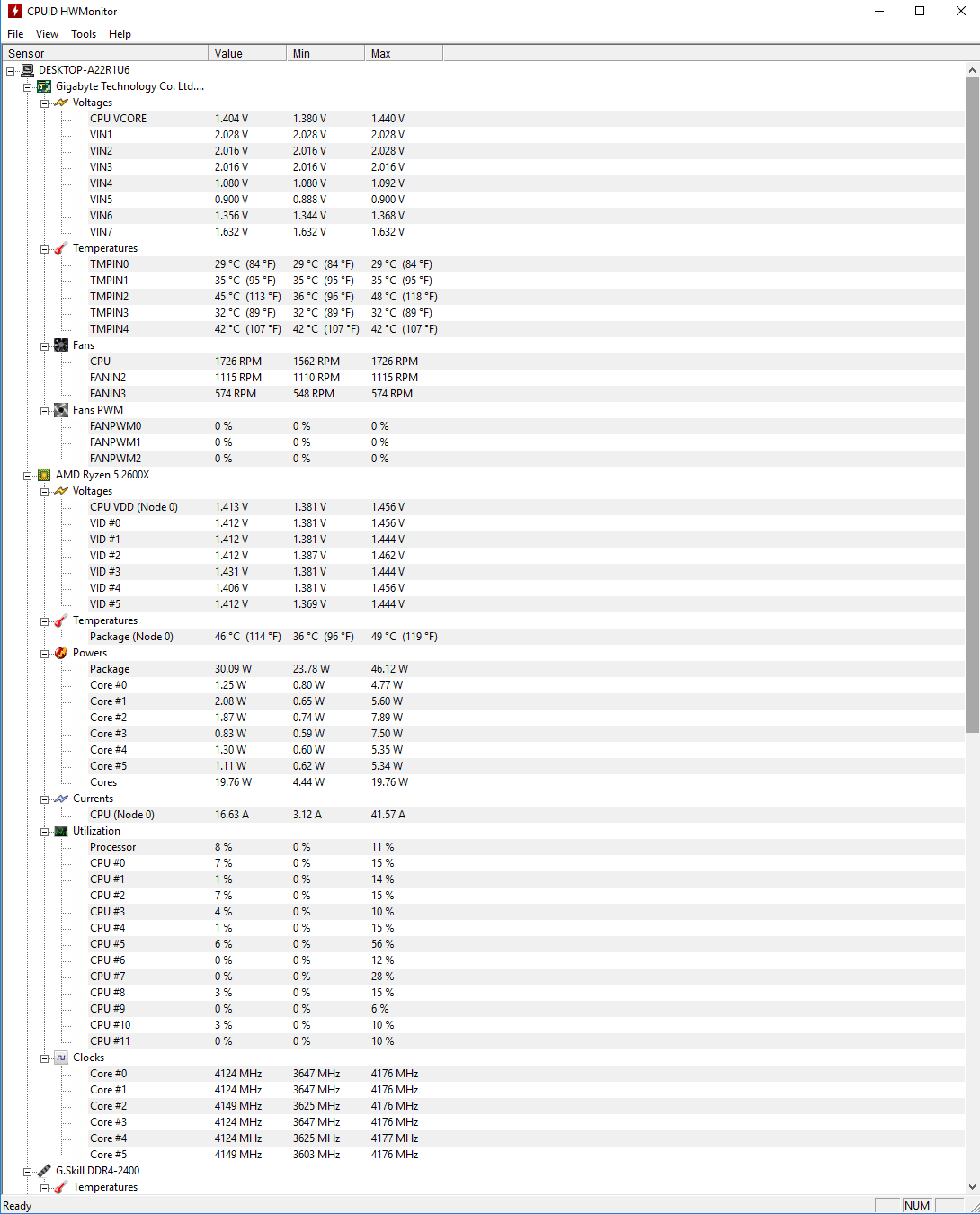Collapse the Utilization section
The image size is (980, 1214).
click(x=44, y=832)
